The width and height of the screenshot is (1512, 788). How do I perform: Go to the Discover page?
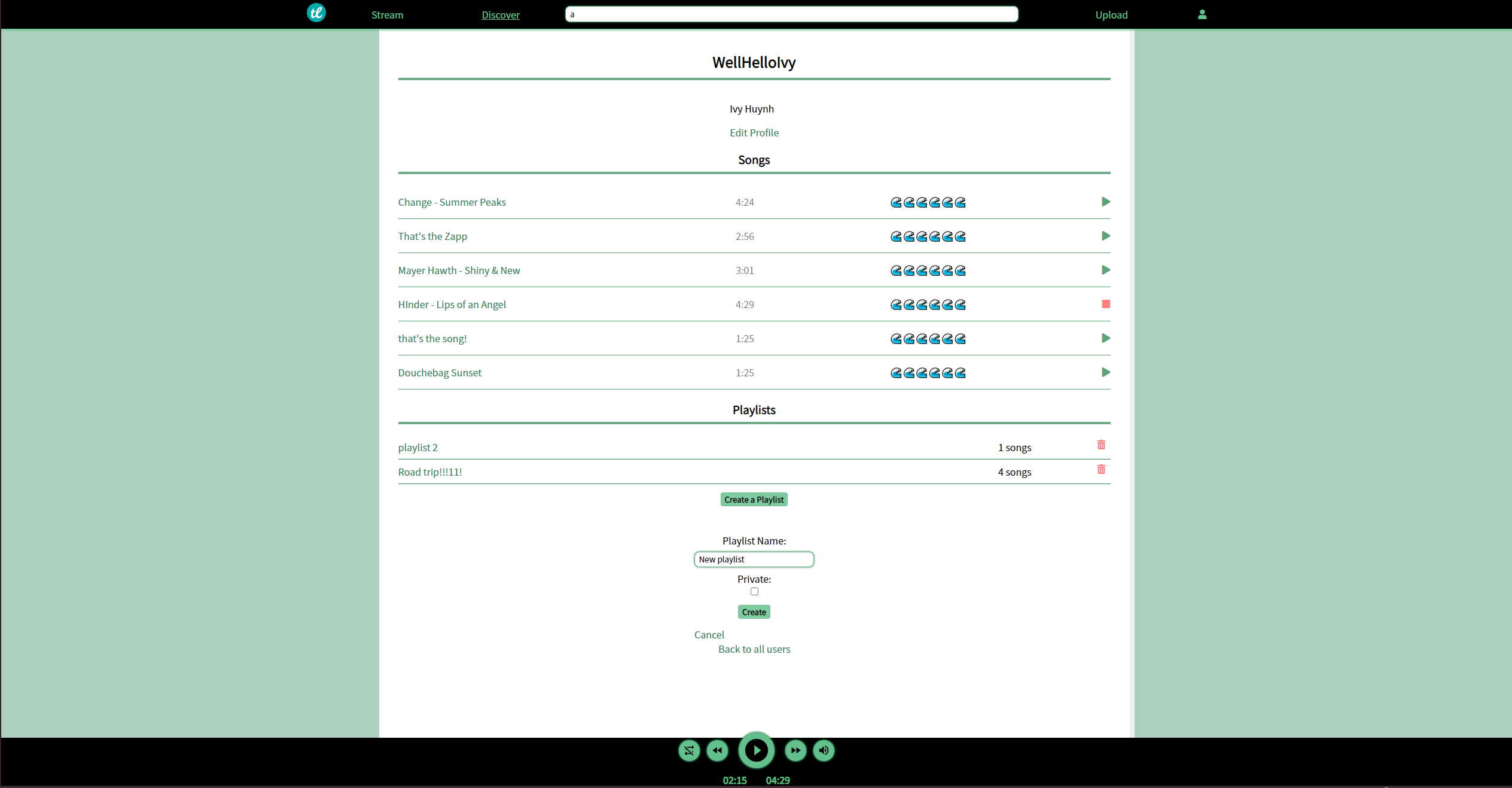point(501,15)
